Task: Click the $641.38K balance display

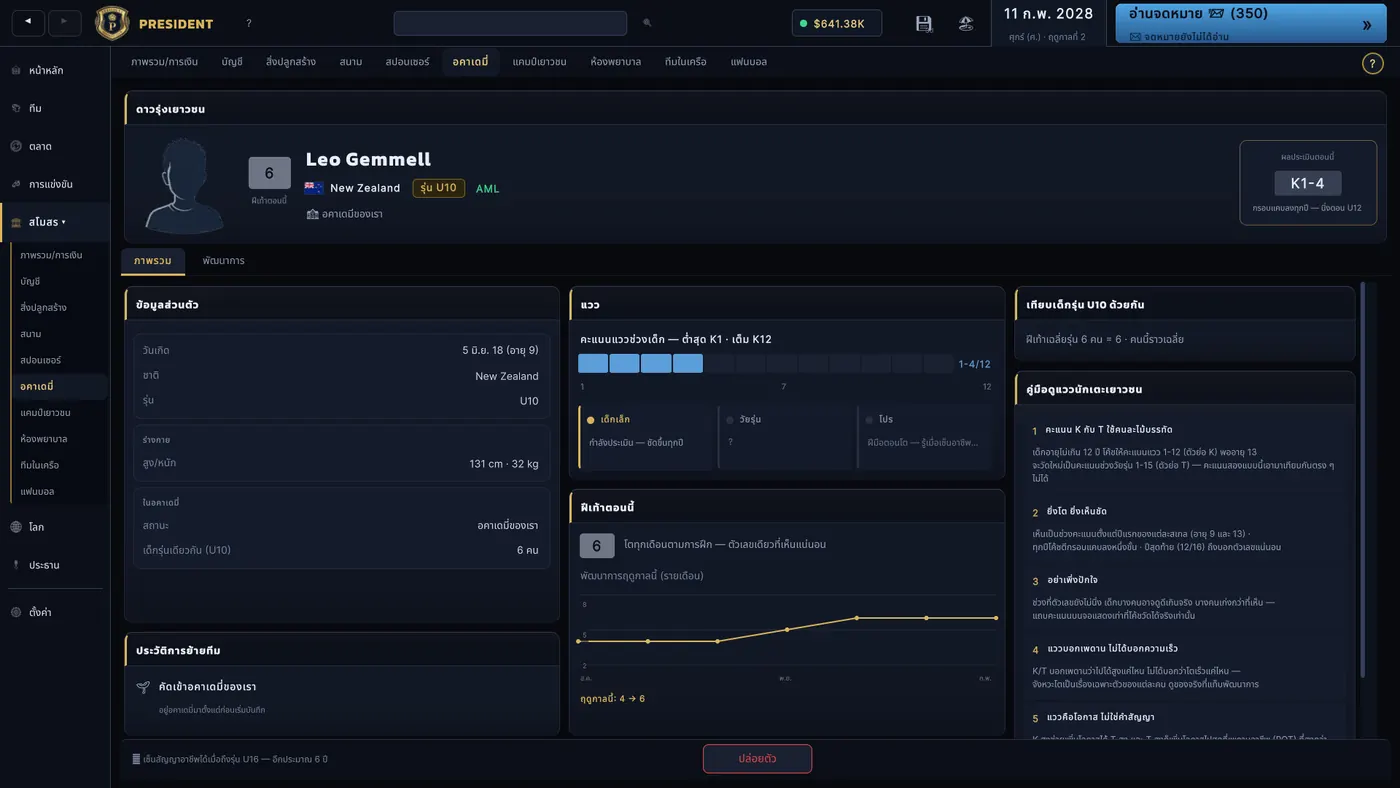Action: (836, 23)
